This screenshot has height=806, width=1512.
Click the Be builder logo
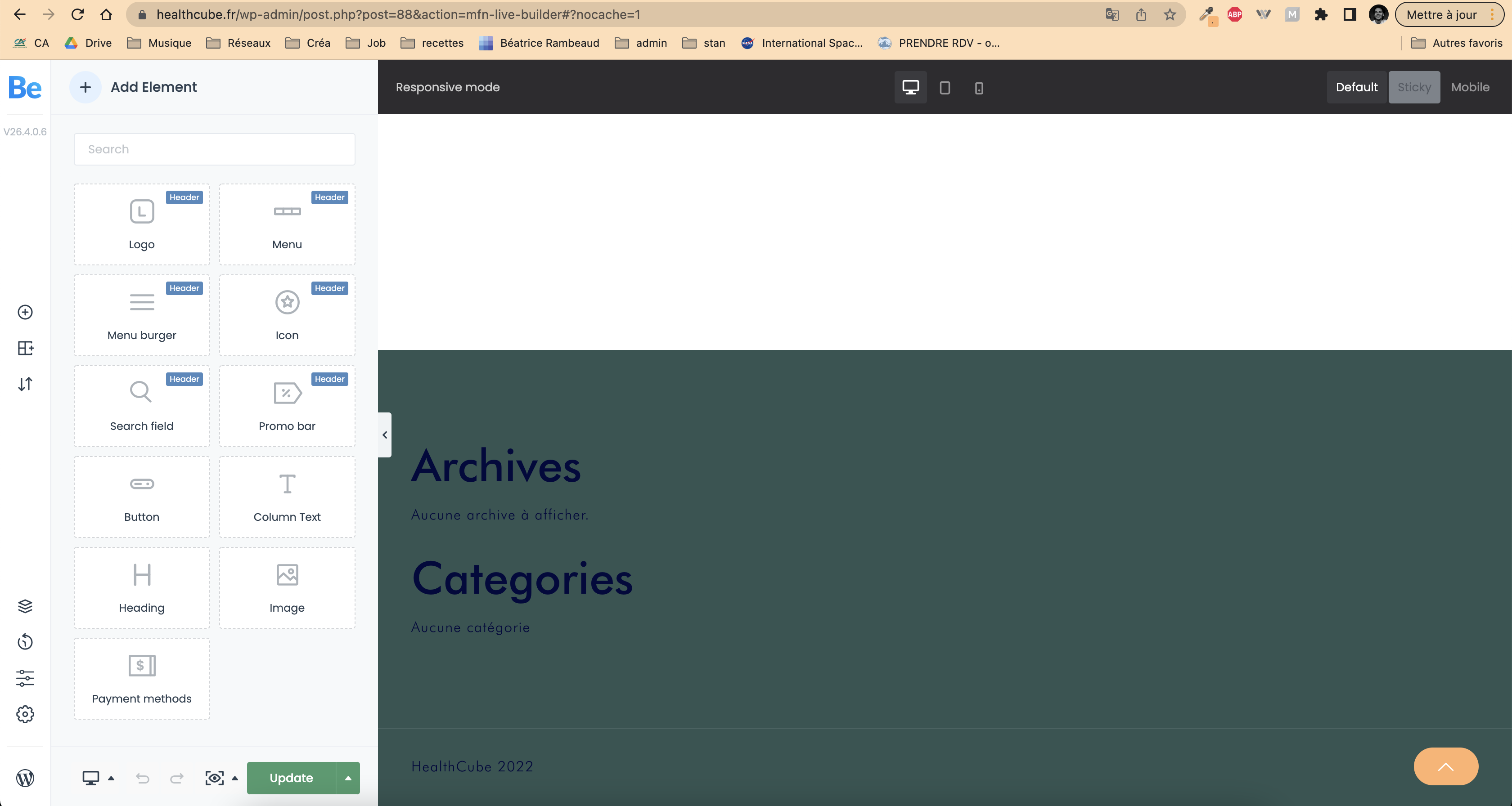pos(25,87)
